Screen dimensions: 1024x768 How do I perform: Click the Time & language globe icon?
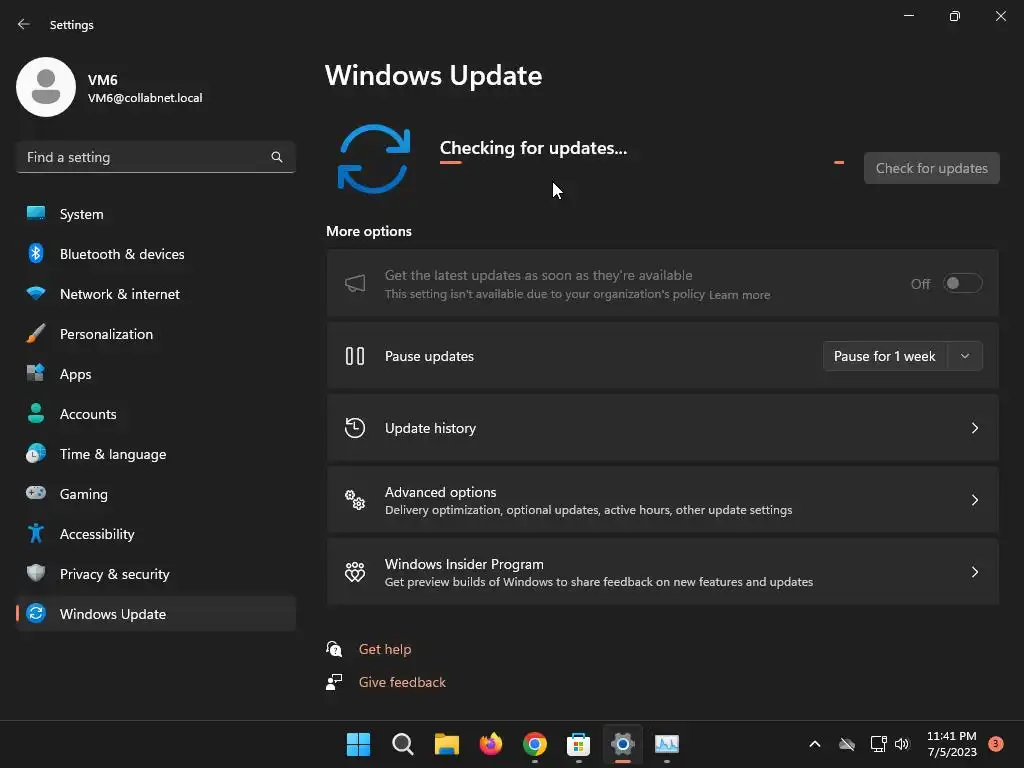point(36,453)
